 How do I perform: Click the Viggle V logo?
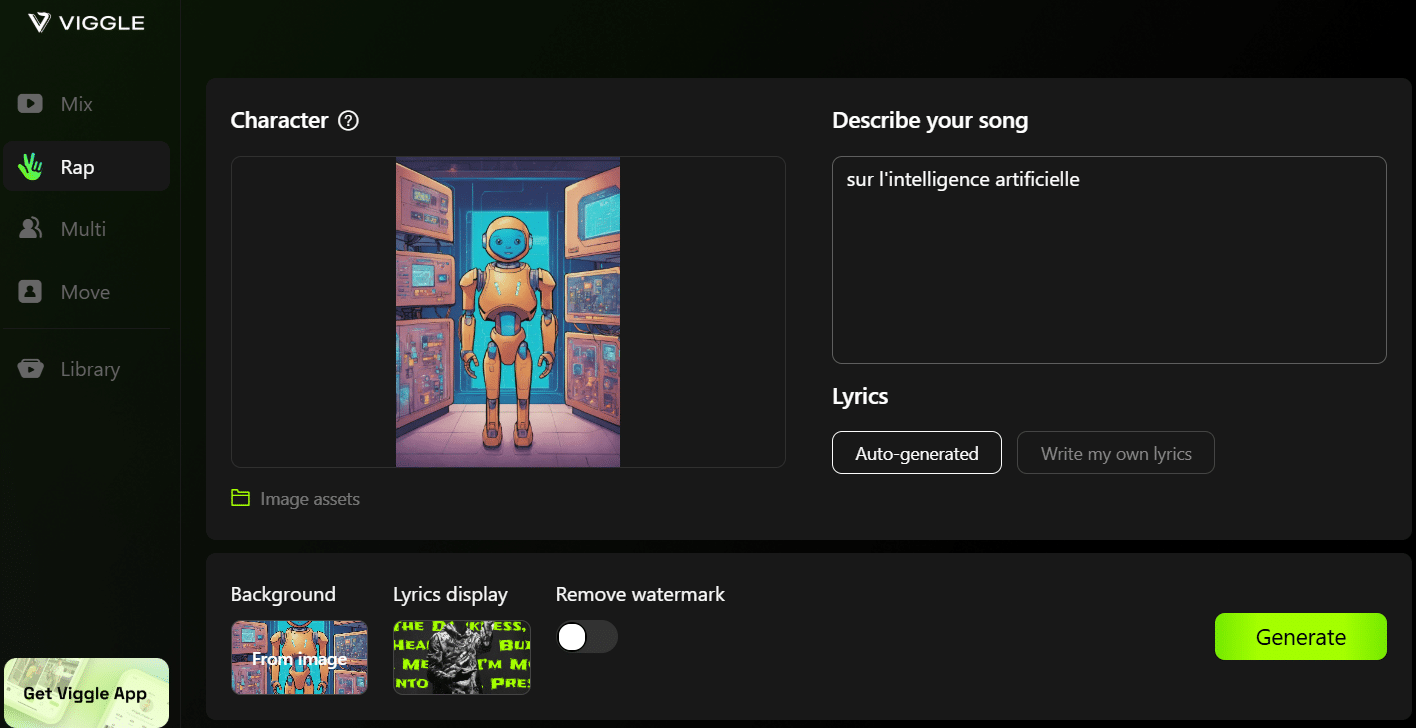[x=39, y=21]
